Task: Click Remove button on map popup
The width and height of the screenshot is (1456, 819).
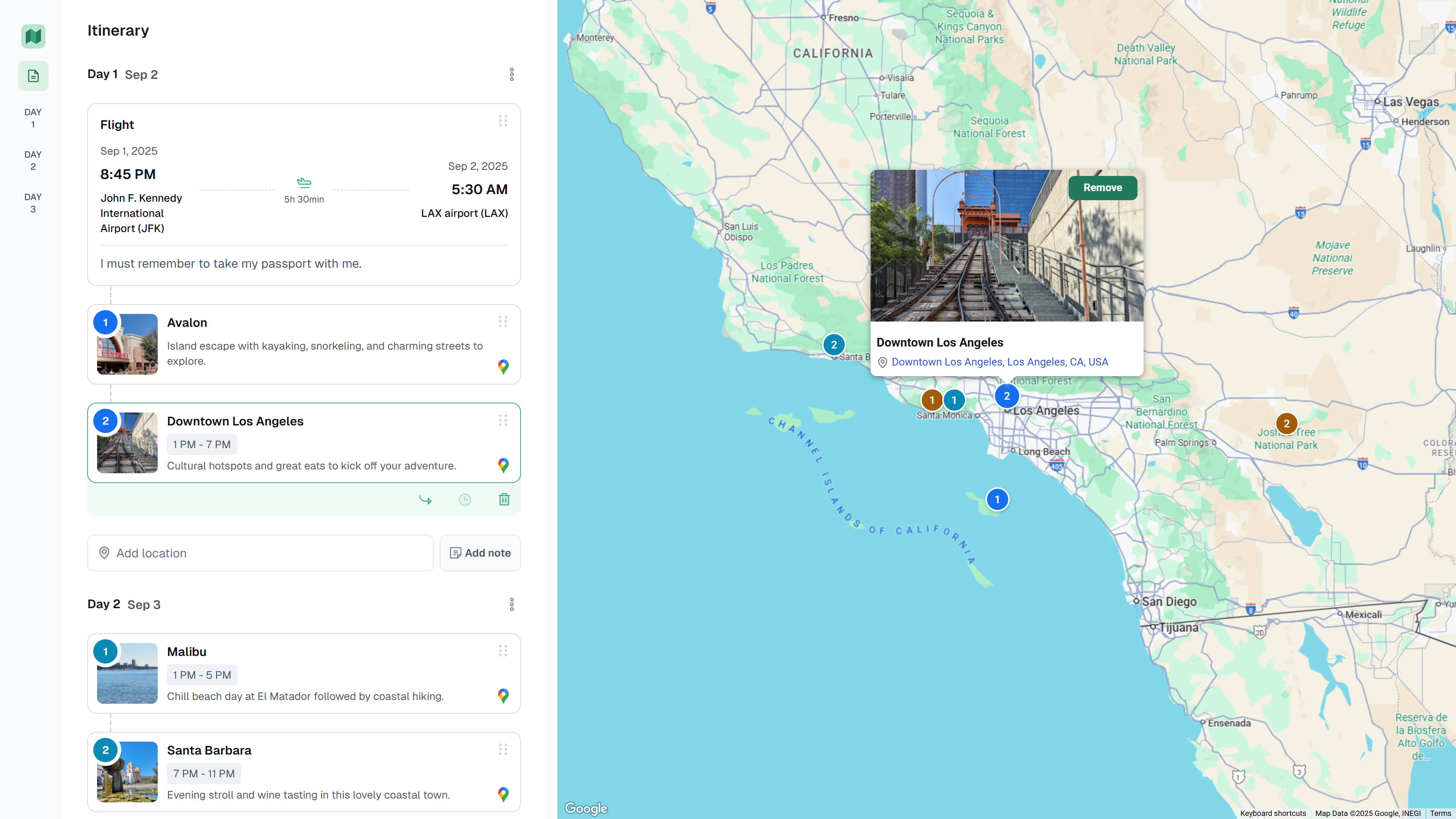Action: coord(1102,188)
